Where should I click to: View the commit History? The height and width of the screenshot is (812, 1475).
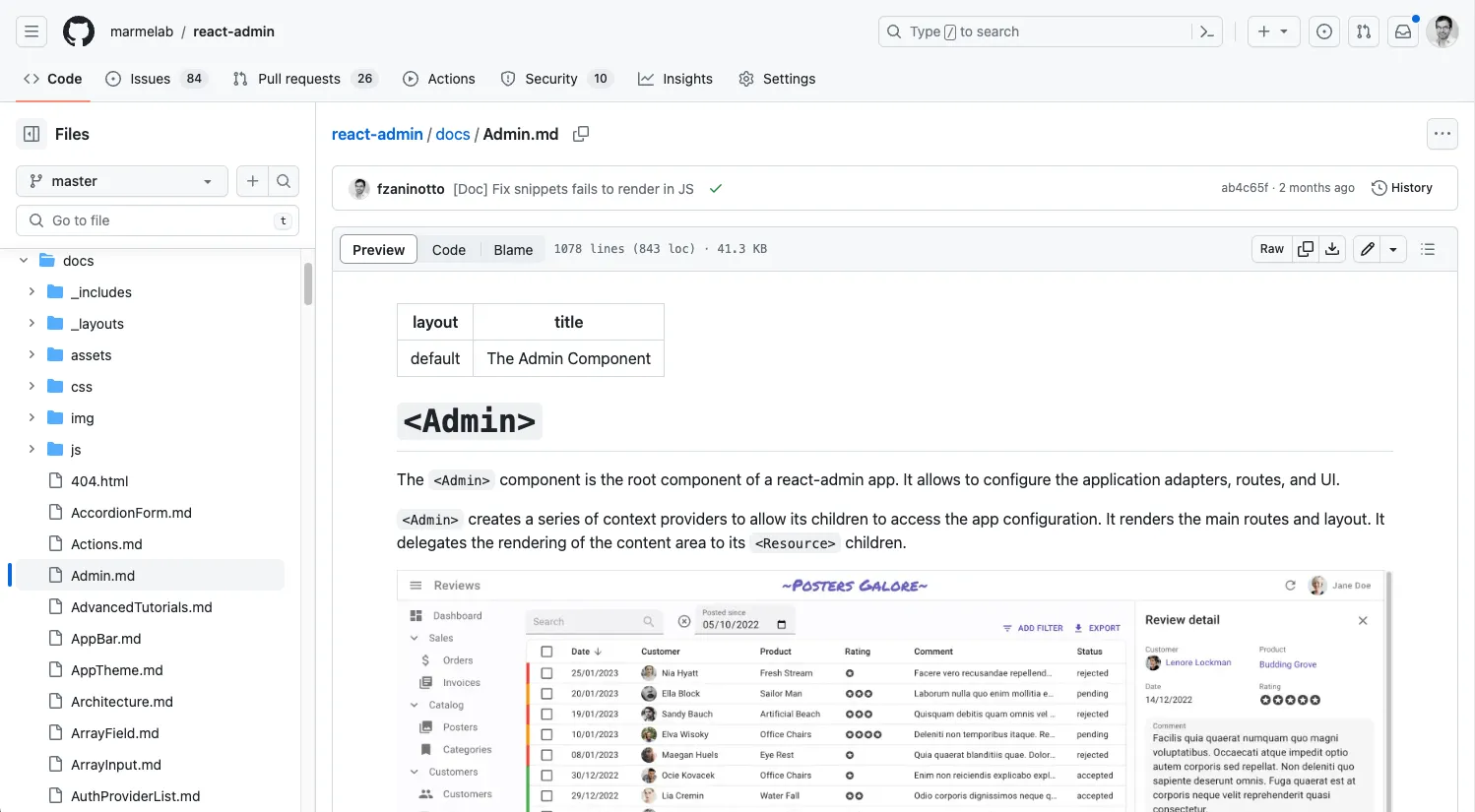(1401, 187)
